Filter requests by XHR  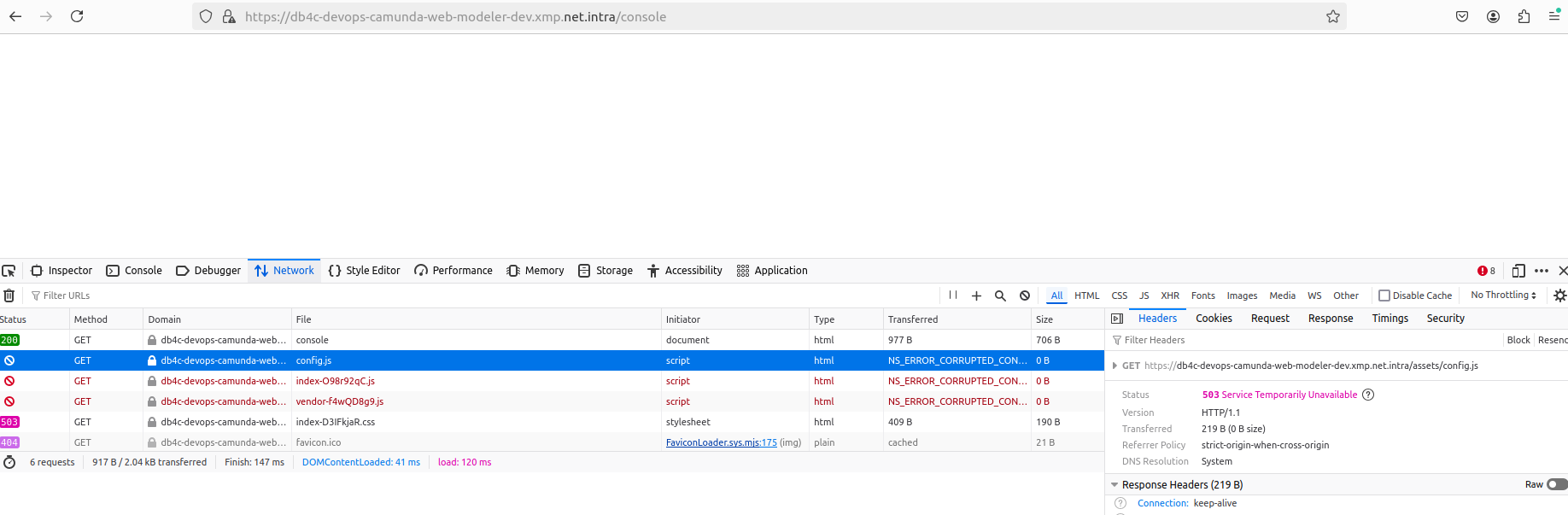click(x=1170, y=296)
